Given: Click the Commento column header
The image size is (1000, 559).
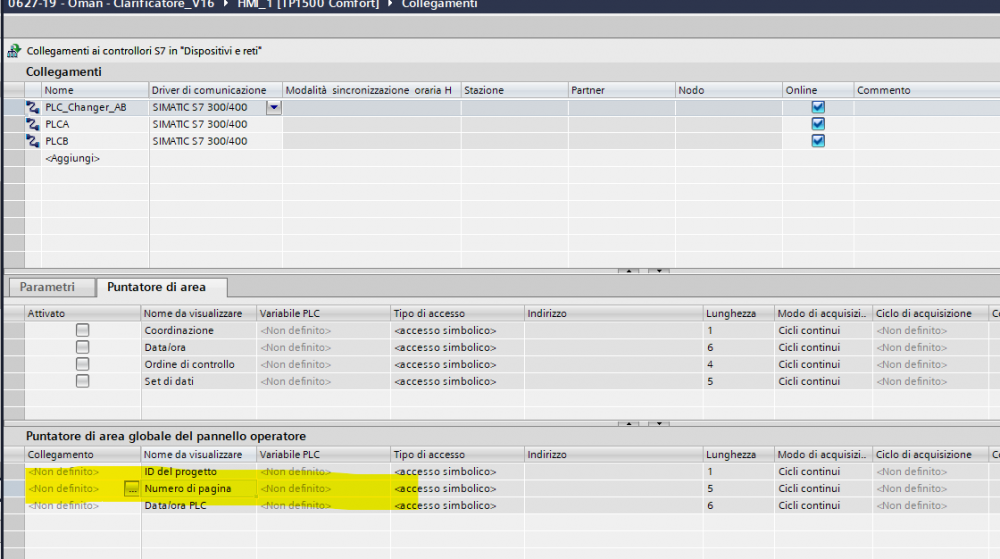Looking at the screenshot, I should click(927, 90).
